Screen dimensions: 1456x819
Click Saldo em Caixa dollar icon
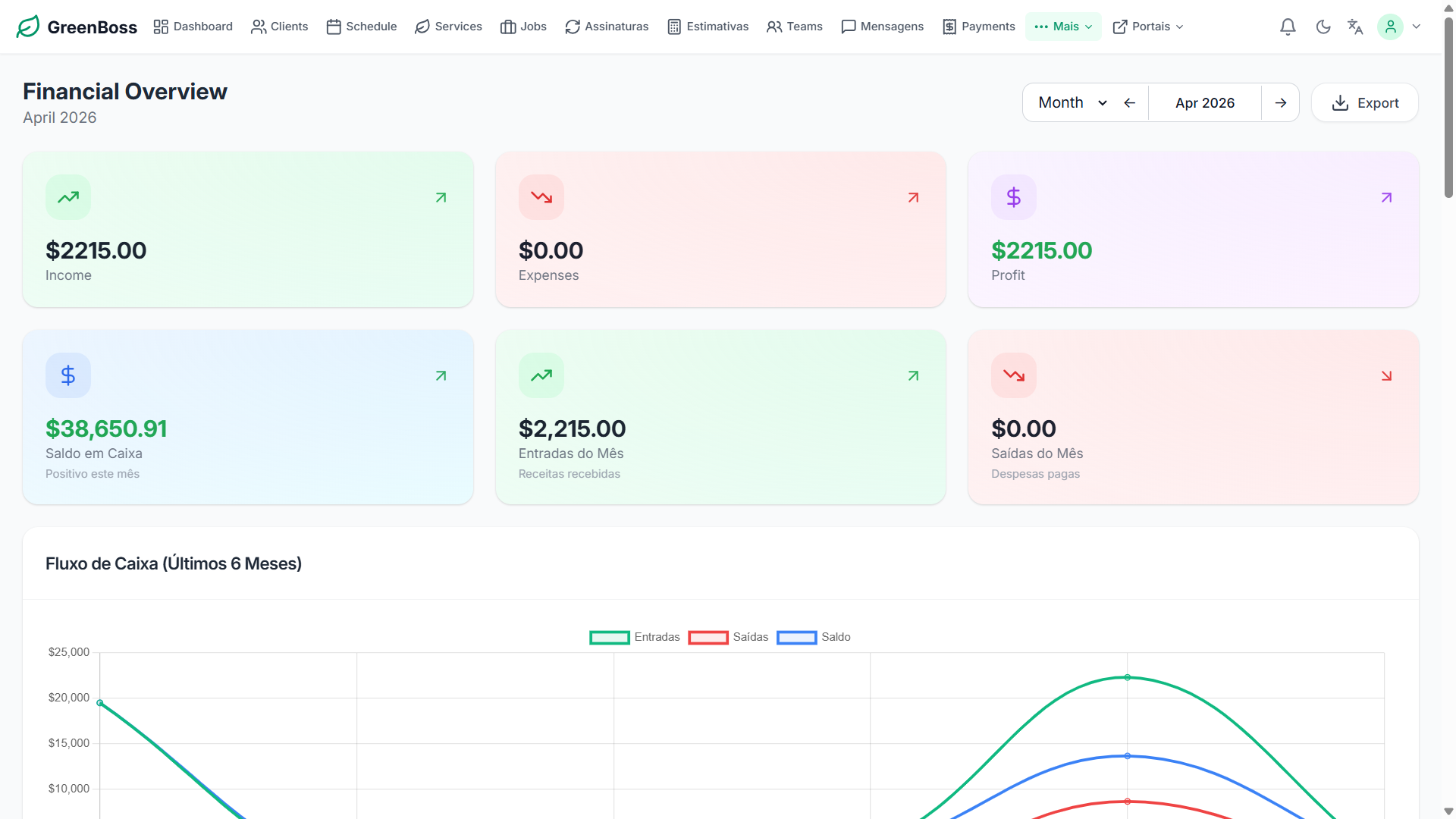(68, 375)
